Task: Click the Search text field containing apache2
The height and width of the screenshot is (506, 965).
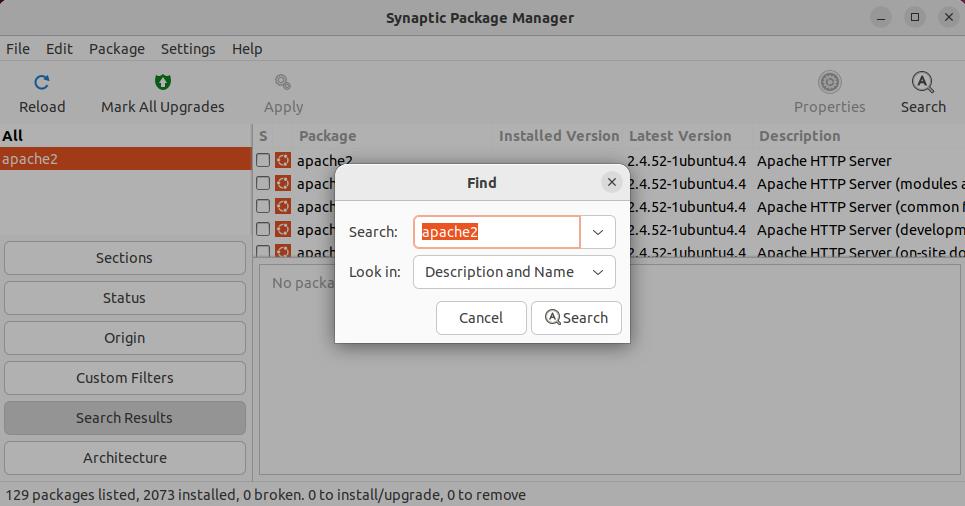Action: 497,232
